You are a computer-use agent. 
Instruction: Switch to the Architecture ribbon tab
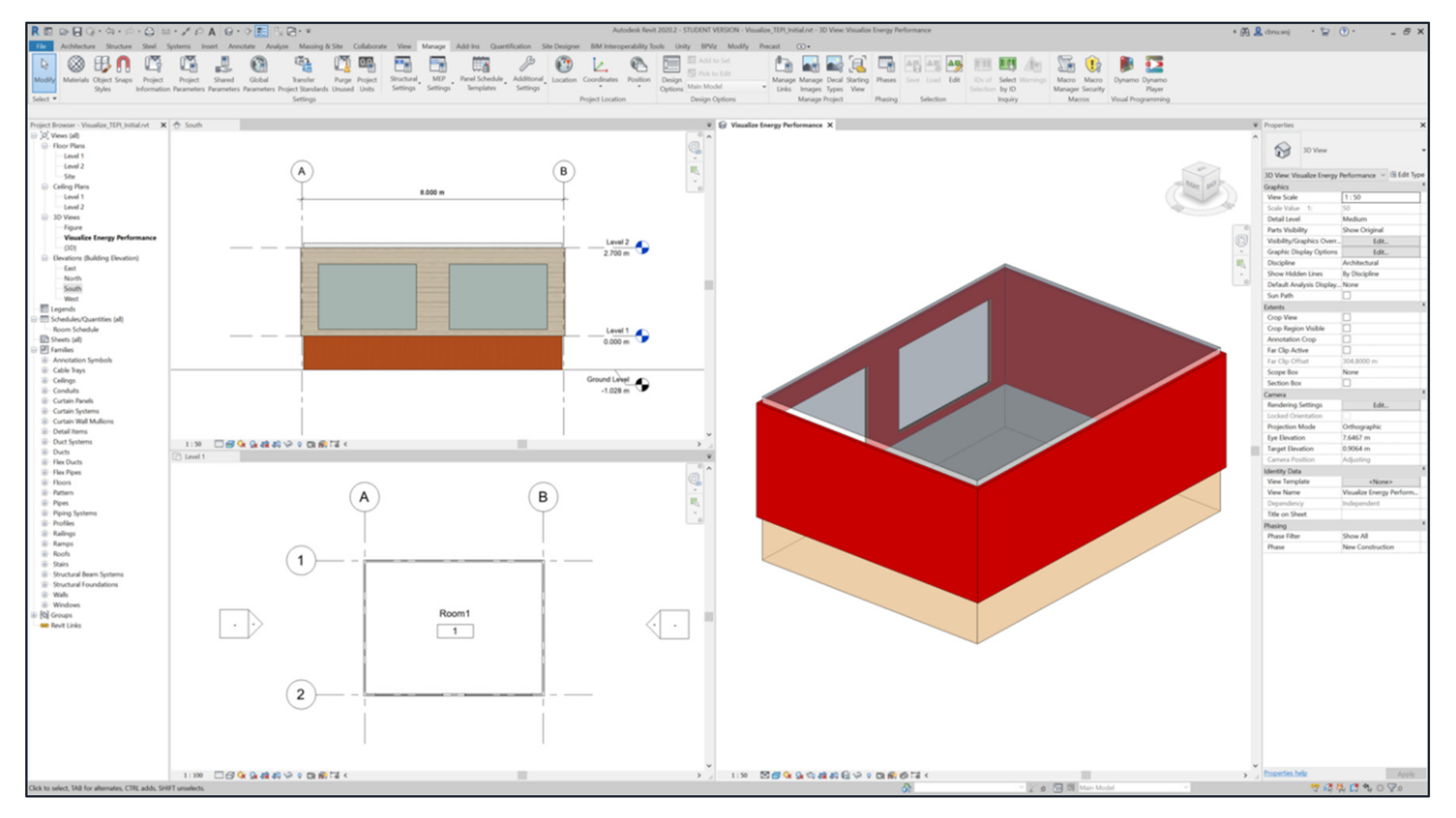coord(78,46)
